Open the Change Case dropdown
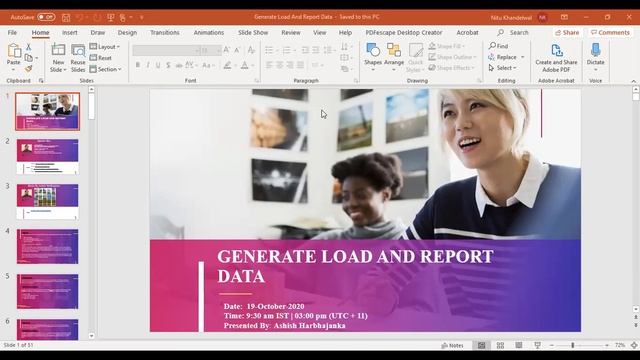This screenshot has width=640, height=360. tap(208, 65)
